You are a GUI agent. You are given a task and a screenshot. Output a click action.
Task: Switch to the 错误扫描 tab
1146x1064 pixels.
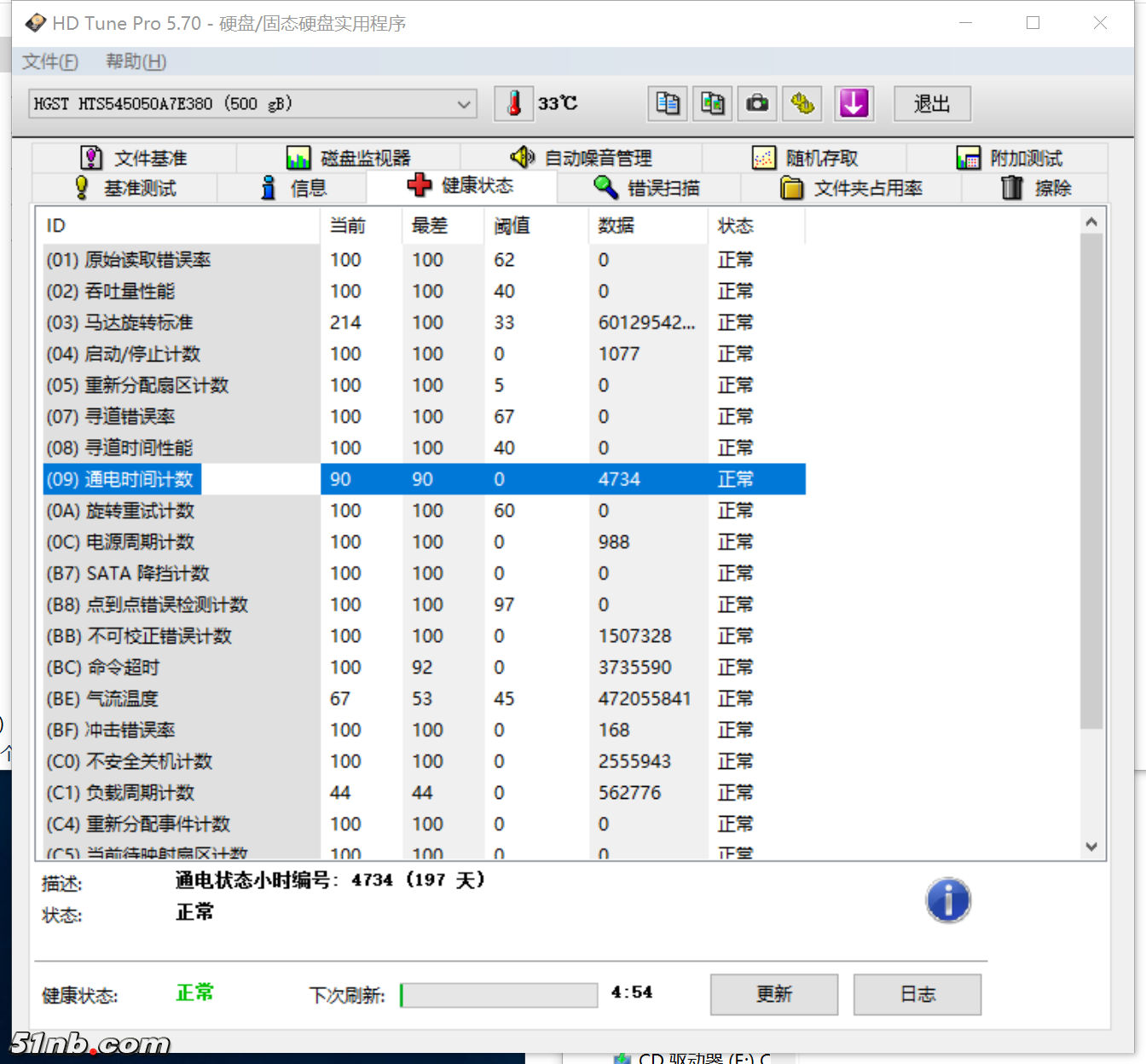tap(648, 188)
